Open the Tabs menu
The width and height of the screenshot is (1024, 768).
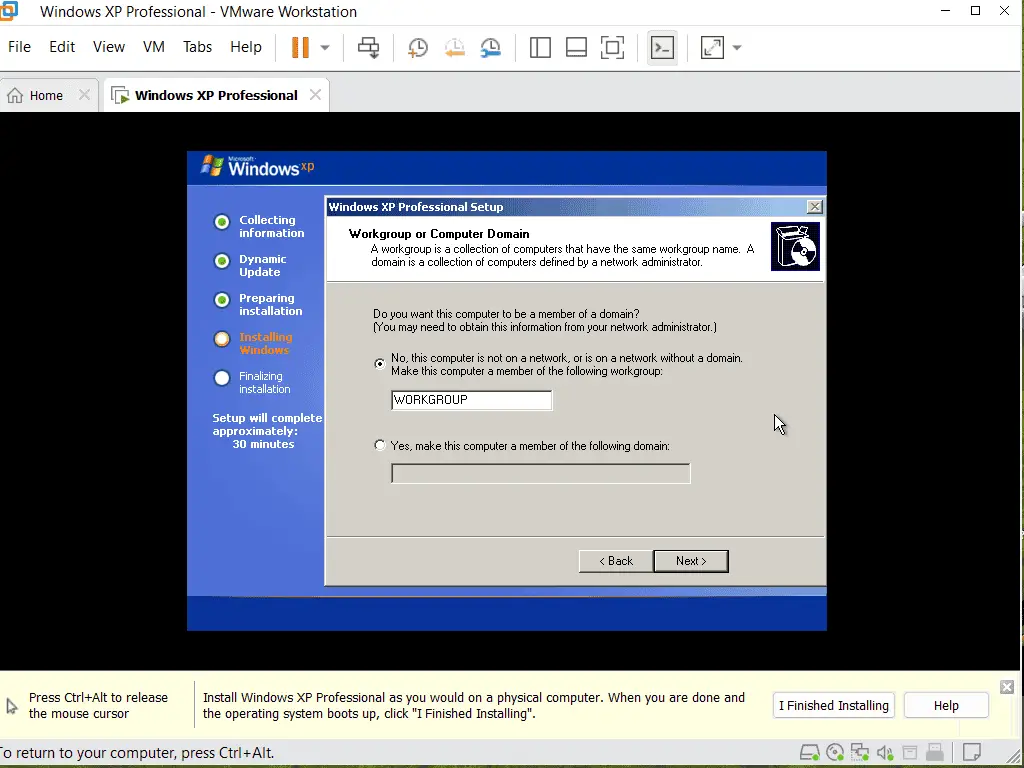[197, 47]
